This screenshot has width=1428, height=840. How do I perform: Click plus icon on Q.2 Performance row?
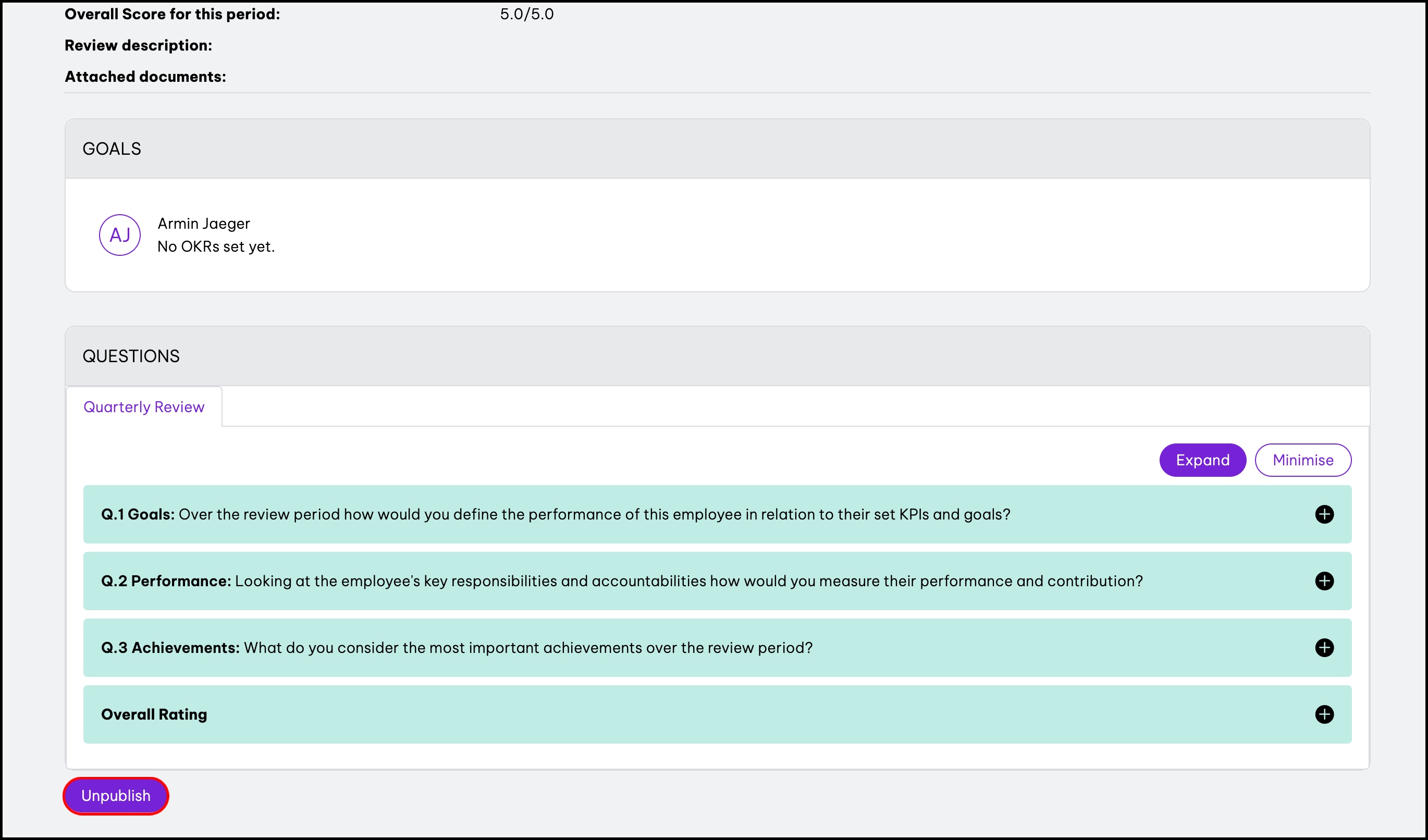coord(1324,581)
